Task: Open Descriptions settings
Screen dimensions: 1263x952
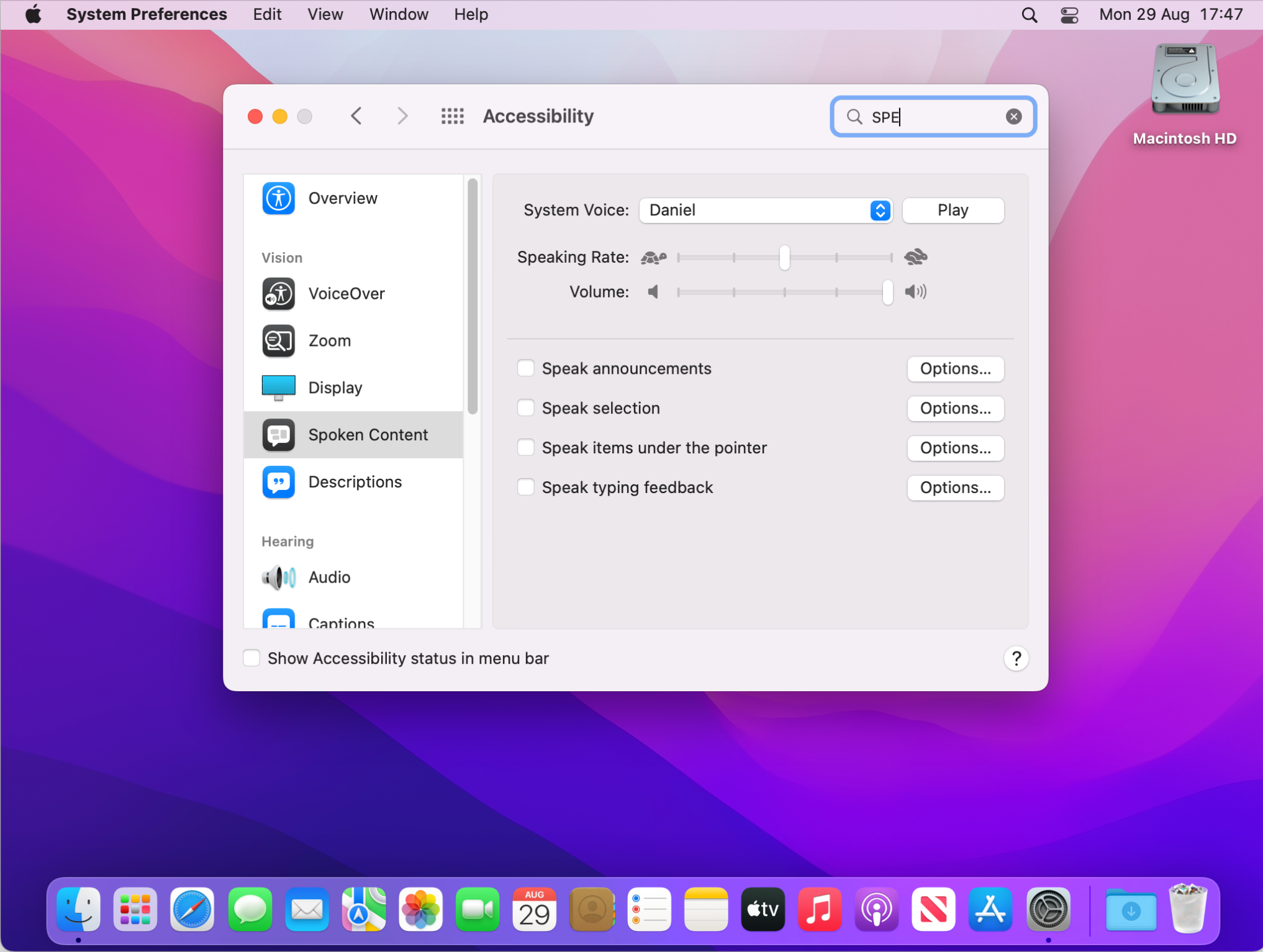Action: pyautogui.click(x=353, y=482)
